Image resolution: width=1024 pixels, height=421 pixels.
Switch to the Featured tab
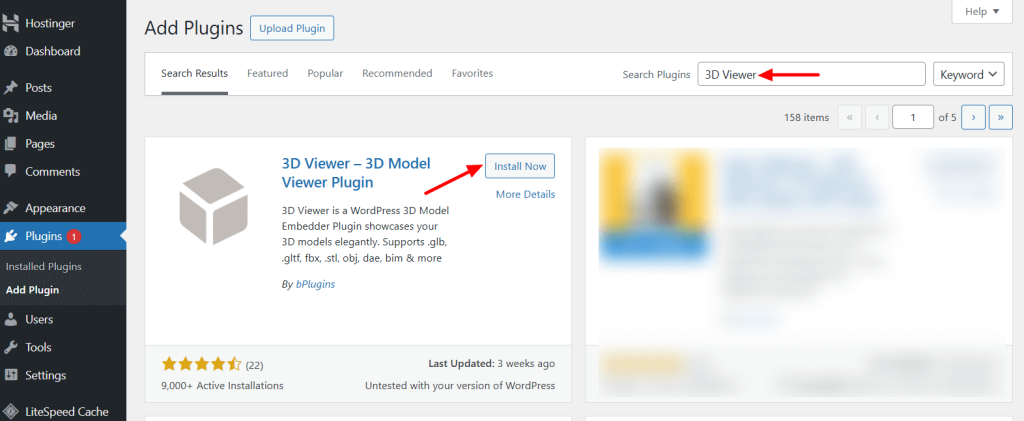pyautogui.click(x=267, y=74)
